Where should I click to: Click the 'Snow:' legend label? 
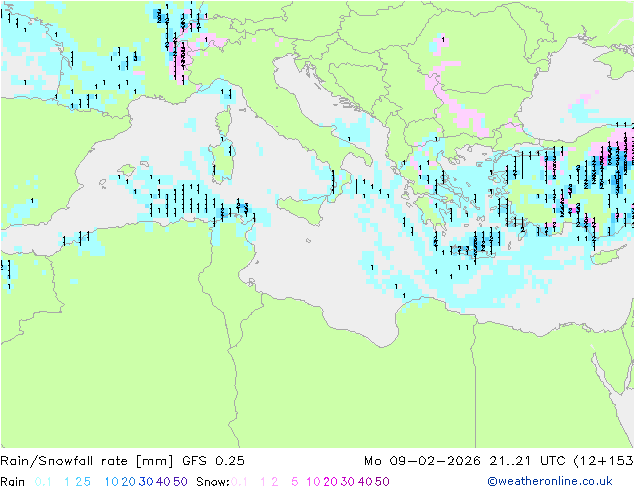[213, 482]
